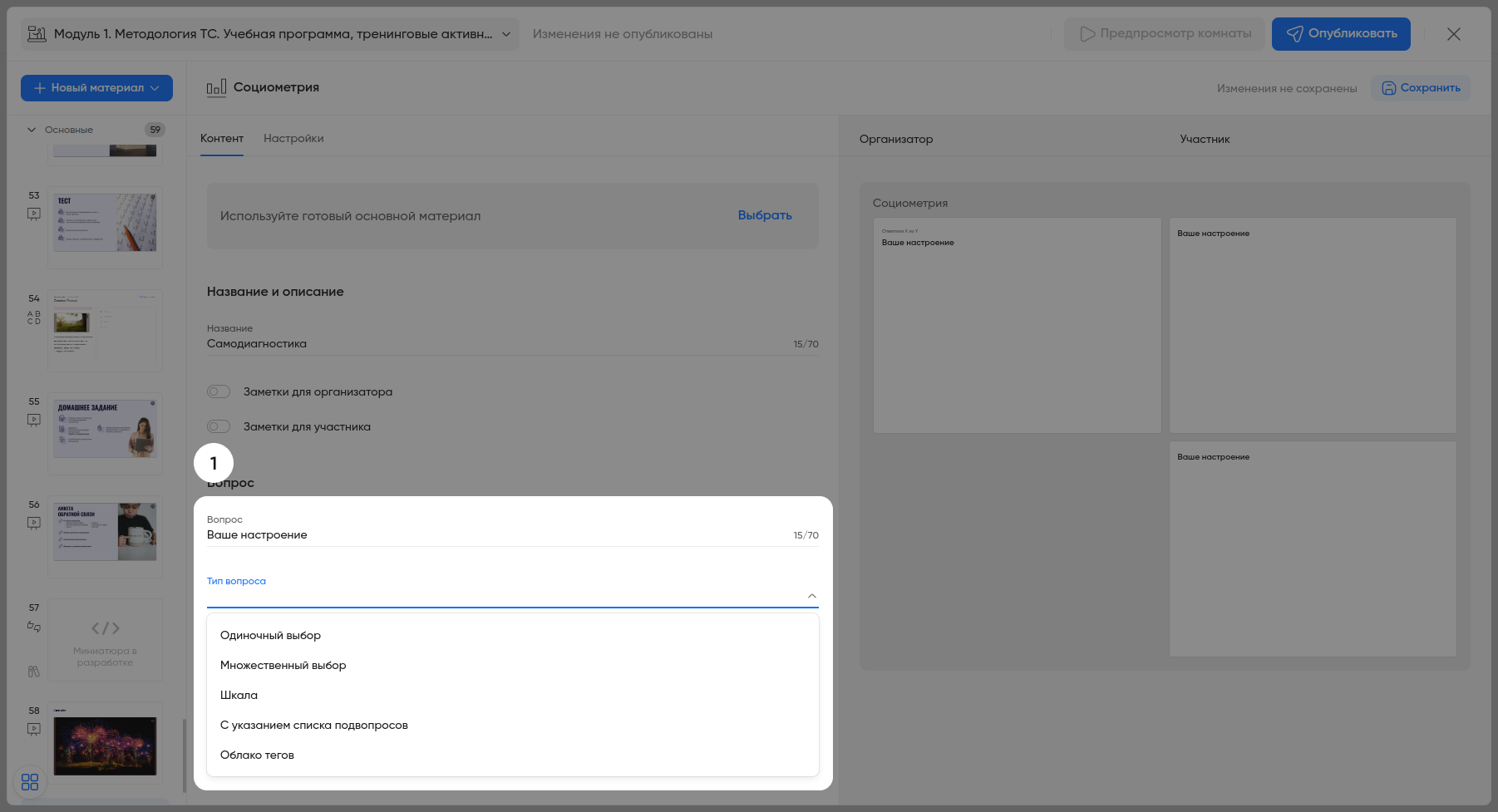Click the presentation icon beside slide 58
This screenshot has height=812, width=1498.
[34, 729]
